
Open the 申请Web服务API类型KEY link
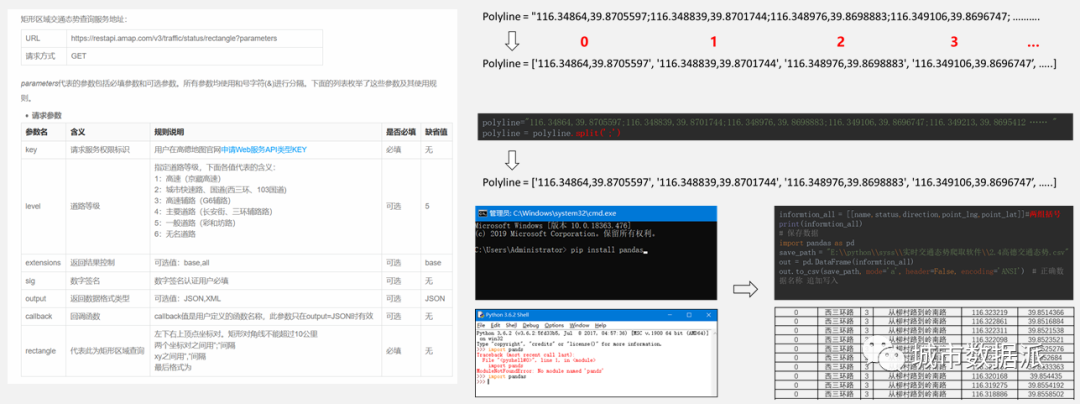tap(264, 149)
